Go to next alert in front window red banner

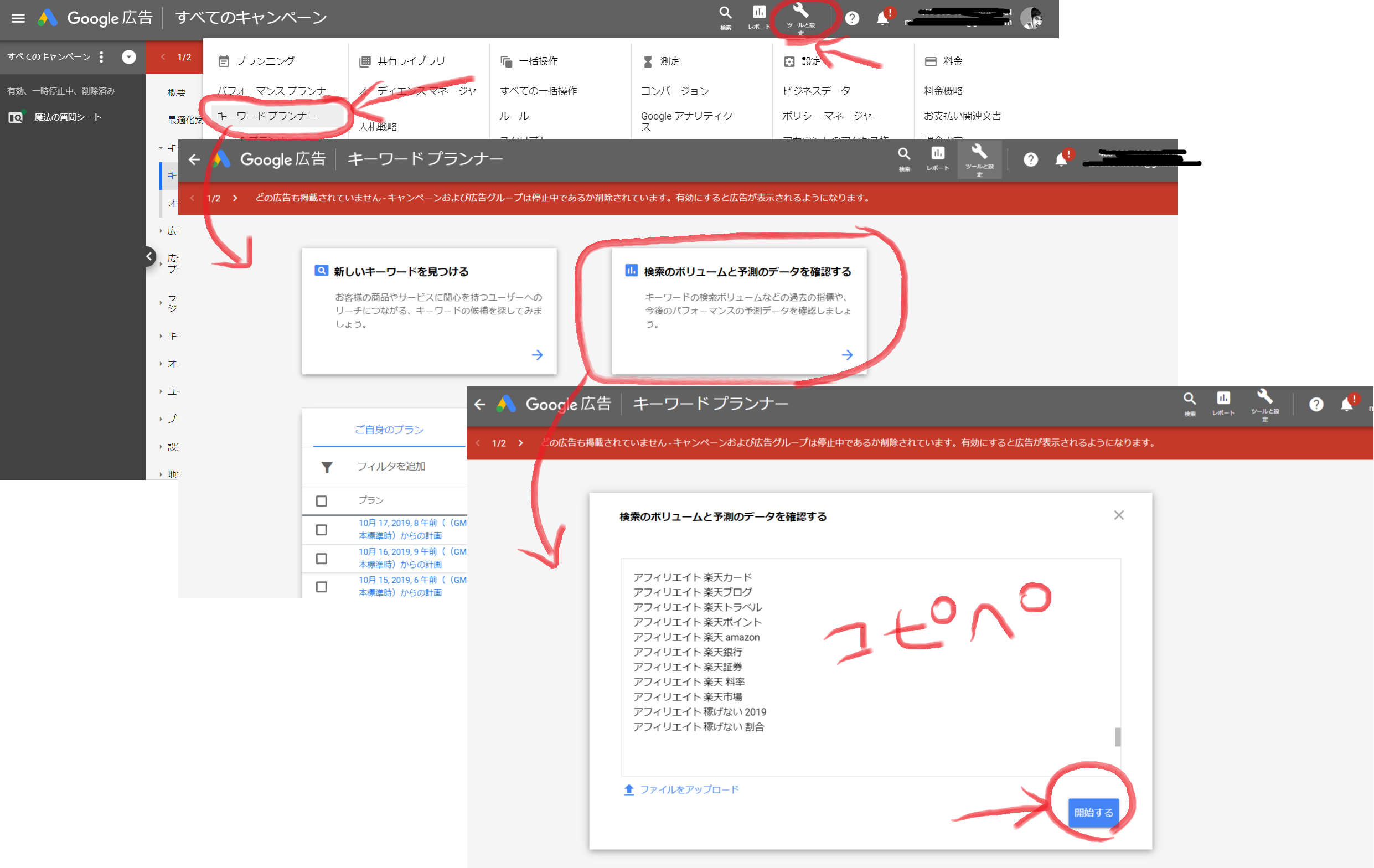click(x=520, y=443)
